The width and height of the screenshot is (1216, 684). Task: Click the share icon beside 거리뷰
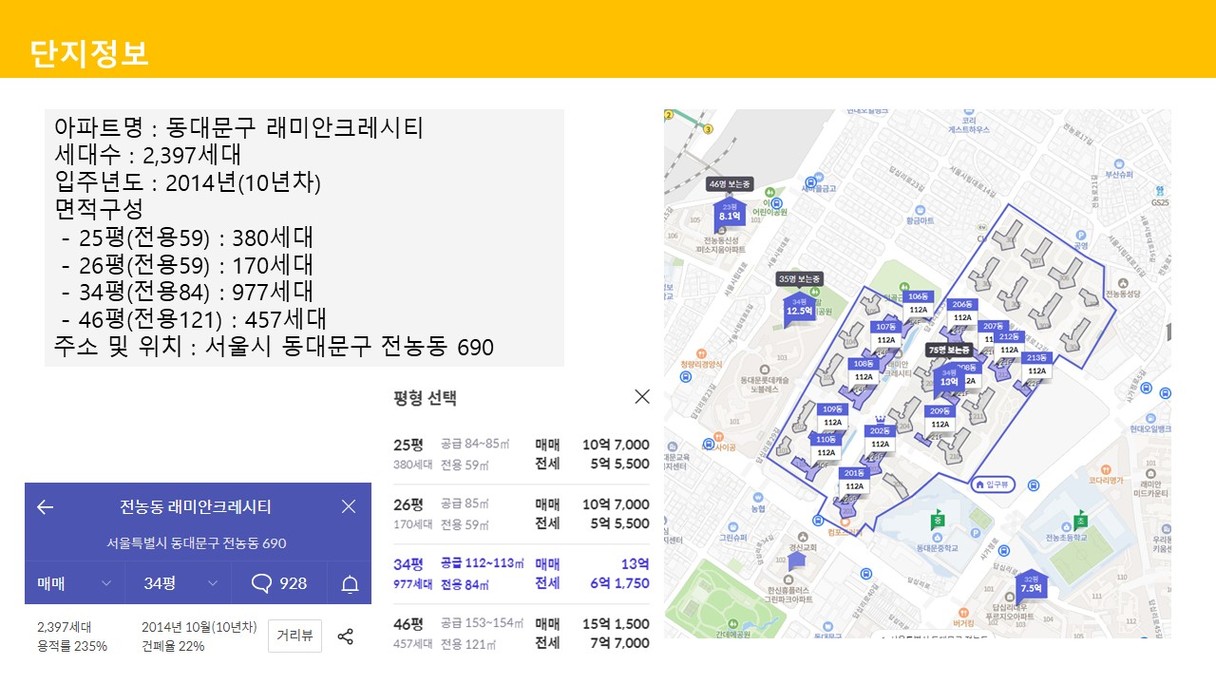pos(345,636)
